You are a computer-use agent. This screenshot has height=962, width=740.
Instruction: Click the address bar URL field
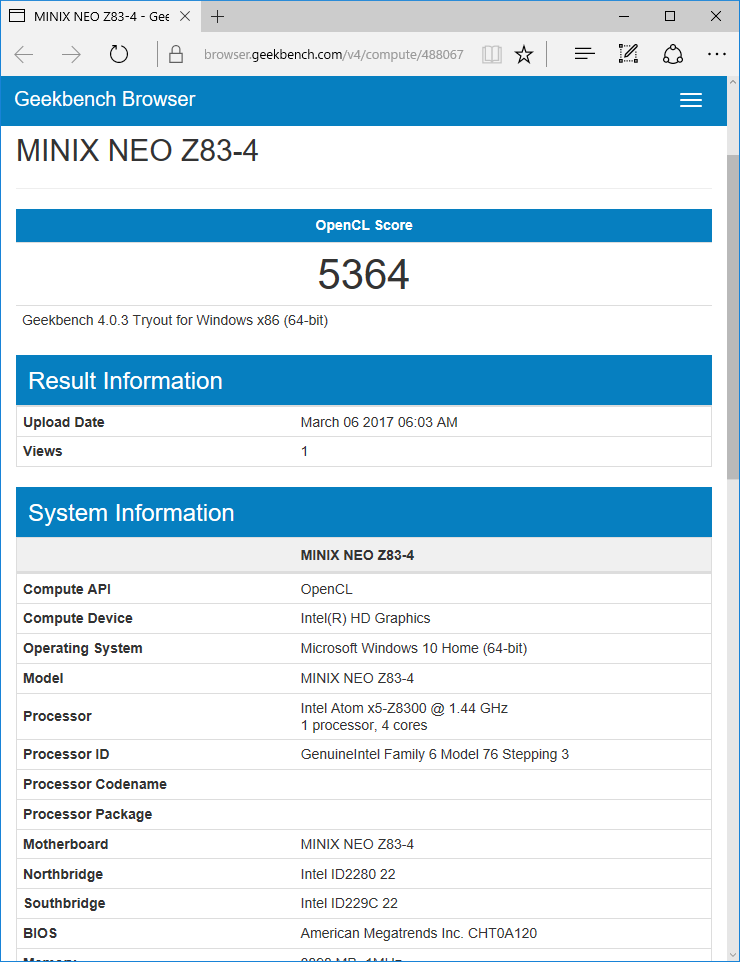point(333,55)
